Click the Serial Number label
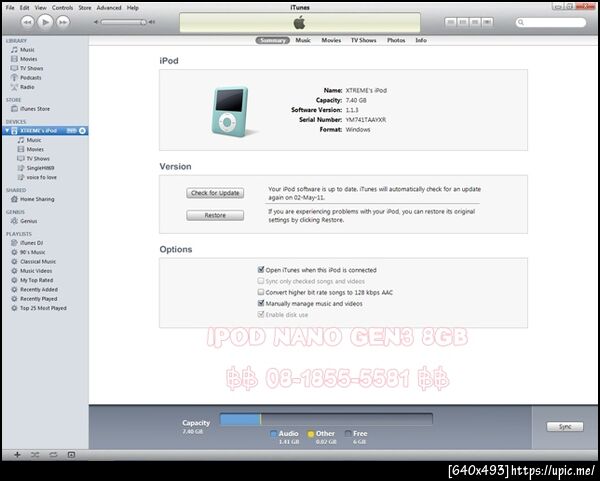600x481 pixels. (321, 120)
